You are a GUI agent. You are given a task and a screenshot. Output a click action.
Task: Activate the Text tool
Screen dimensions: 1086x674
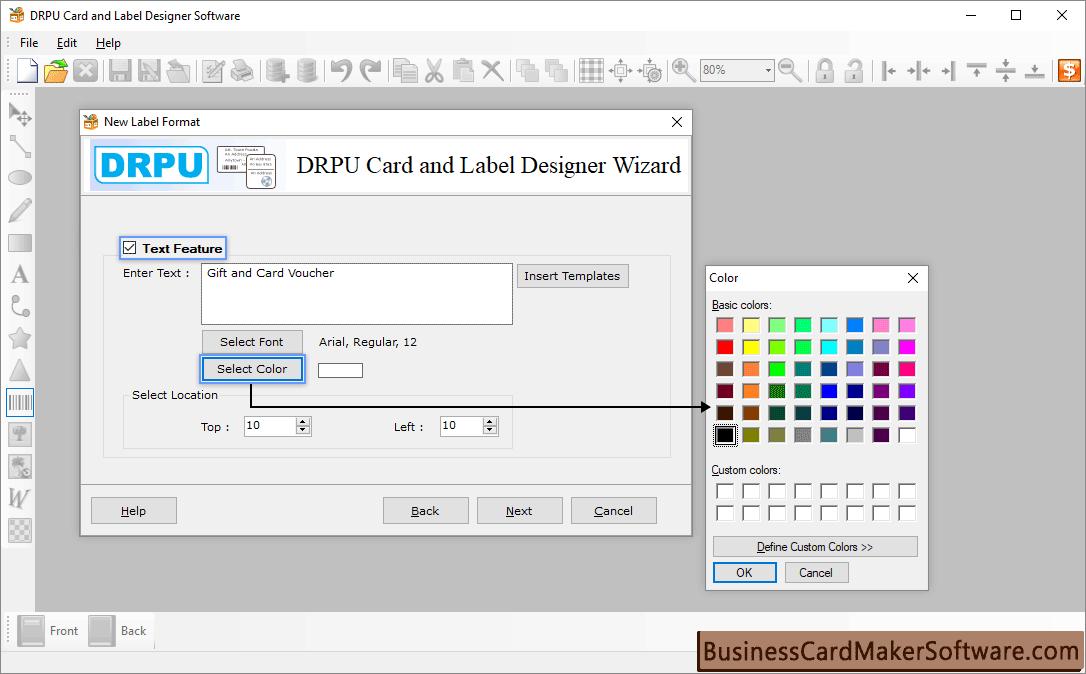click(20, 274)
